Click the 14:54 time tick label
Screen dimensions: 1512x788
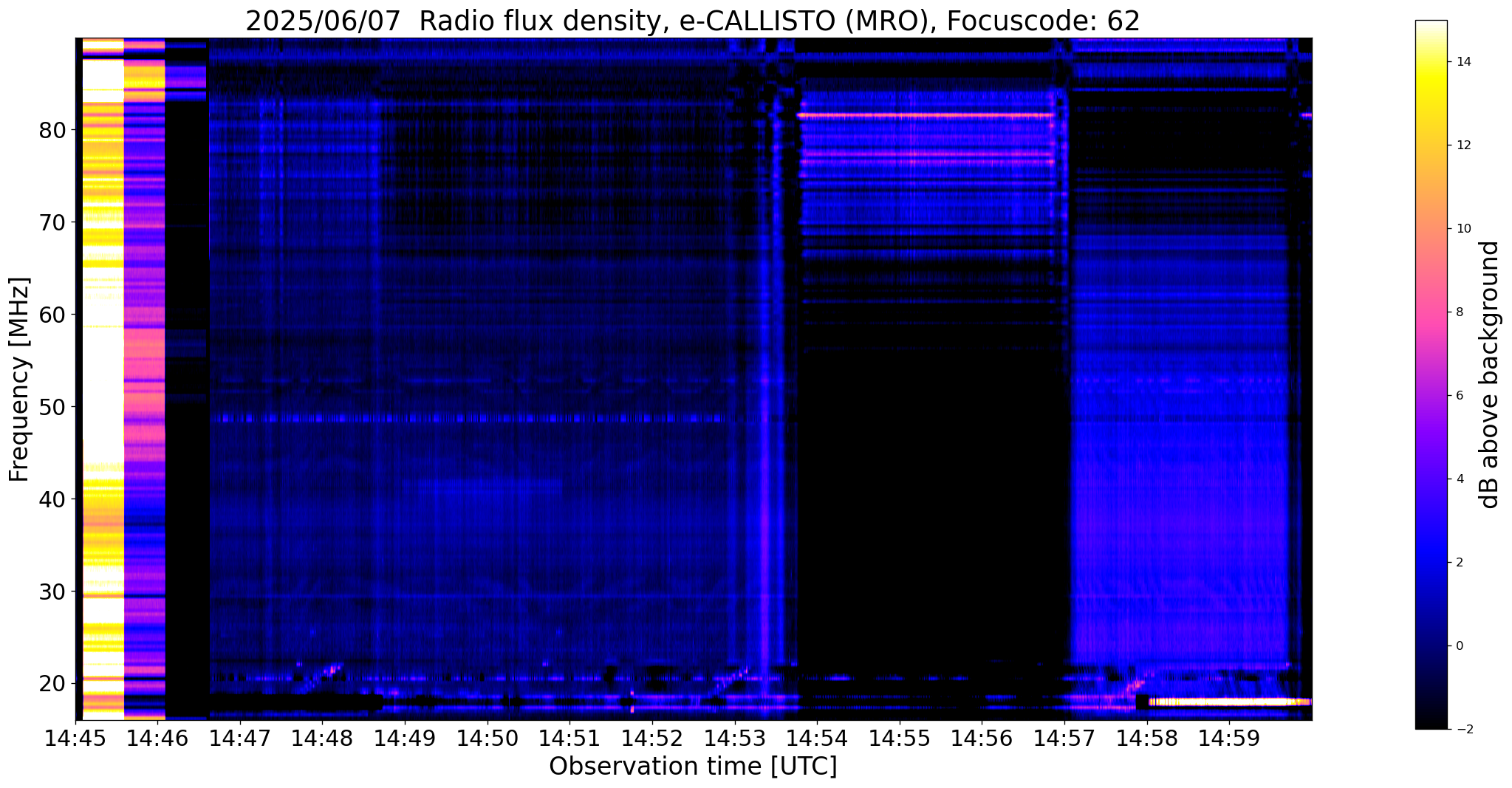(x=817, y=739)
